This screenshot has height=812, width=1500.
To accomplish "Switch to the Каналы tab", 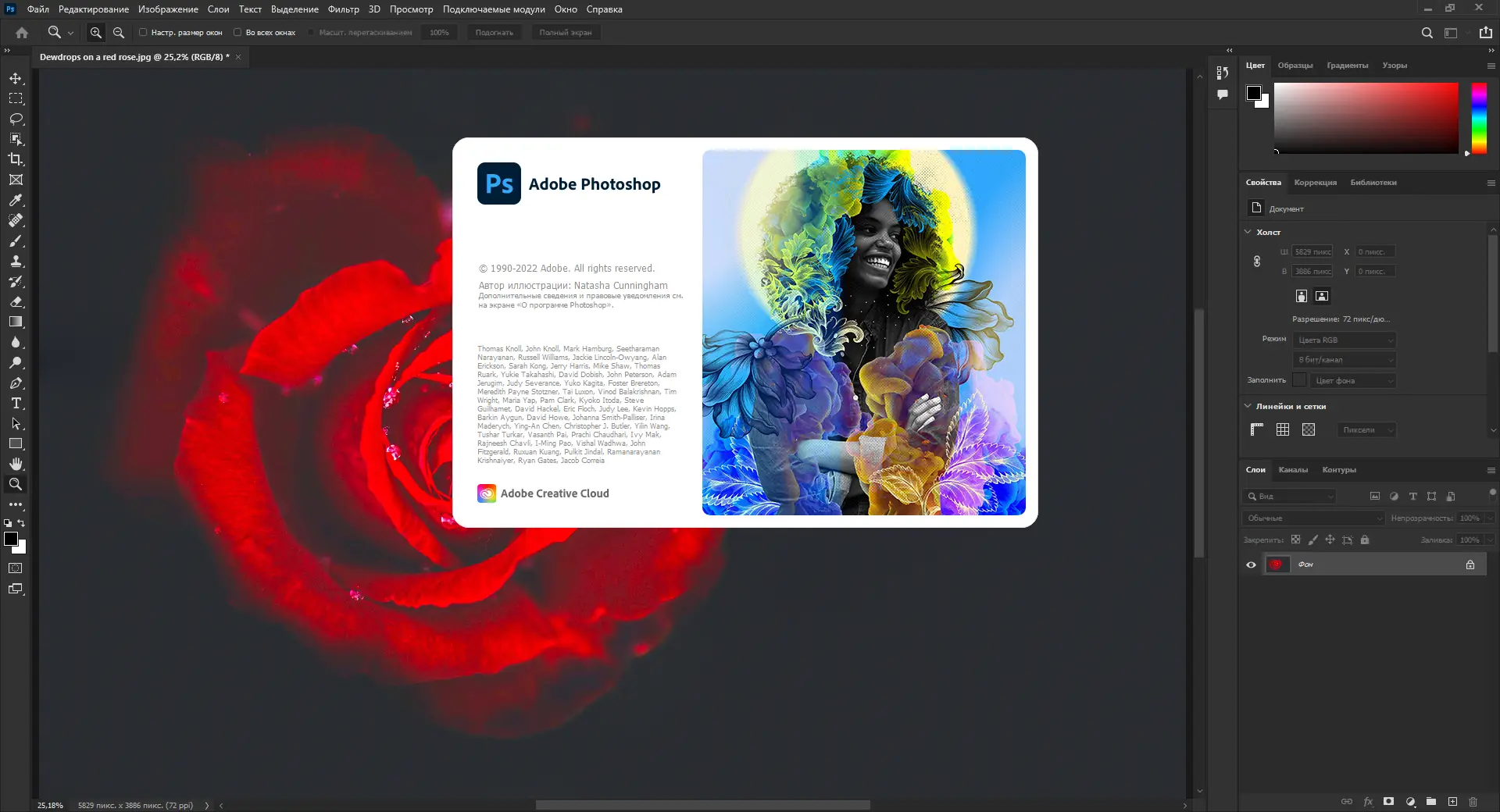I will [x=1294, y=470].
